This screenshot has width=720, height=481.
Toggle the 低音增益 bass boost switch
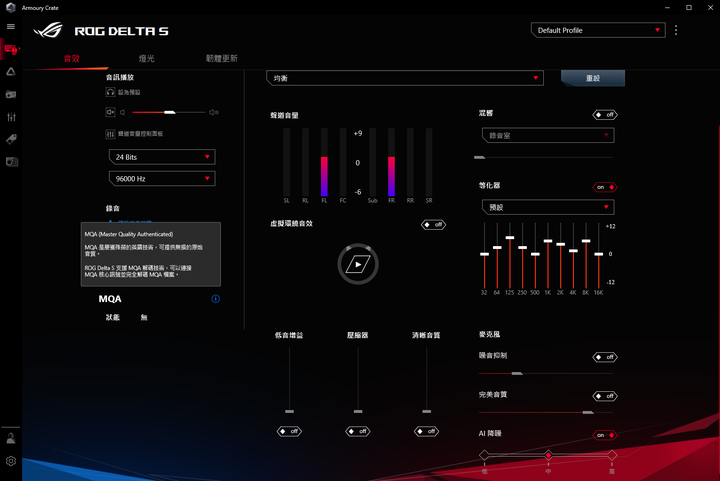[x=289, y=431]
